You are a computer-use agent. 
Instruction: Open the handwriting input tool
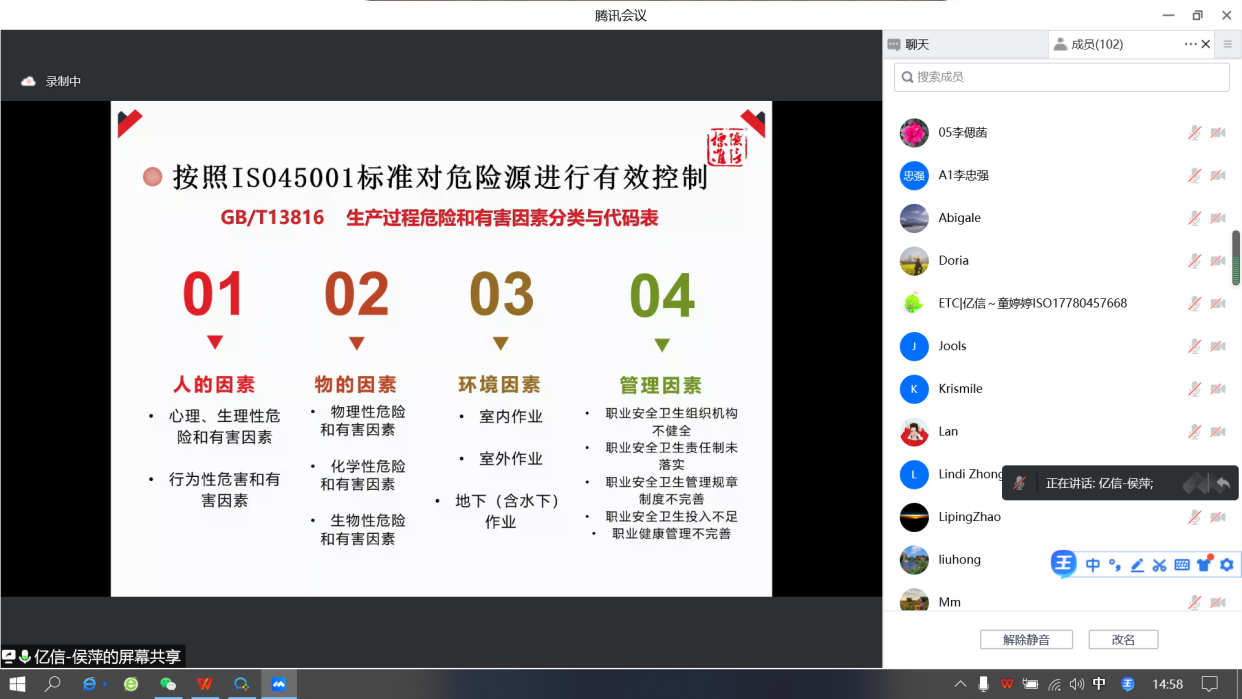[1137, 565]
